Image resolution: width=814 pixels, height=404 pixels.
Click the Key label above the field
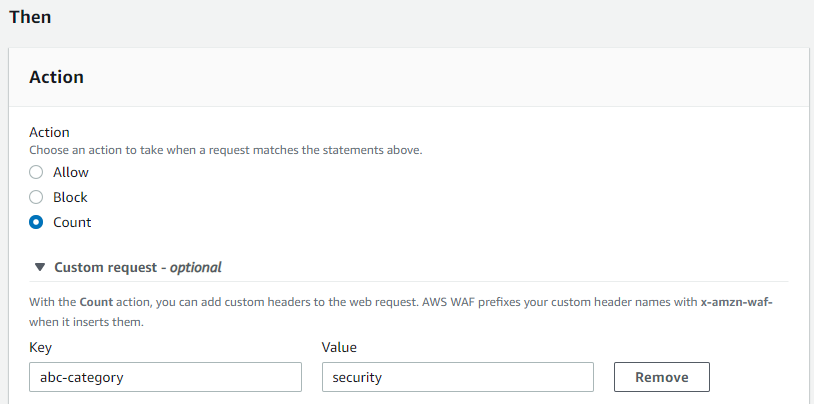click(41, 347)
